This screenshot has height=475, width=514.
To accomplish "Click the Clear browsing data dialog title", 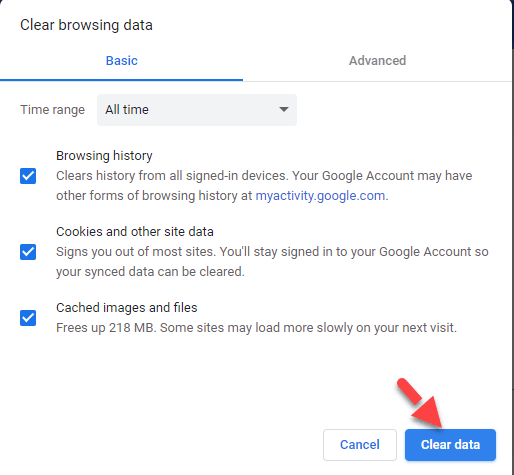I will (86, 25).
